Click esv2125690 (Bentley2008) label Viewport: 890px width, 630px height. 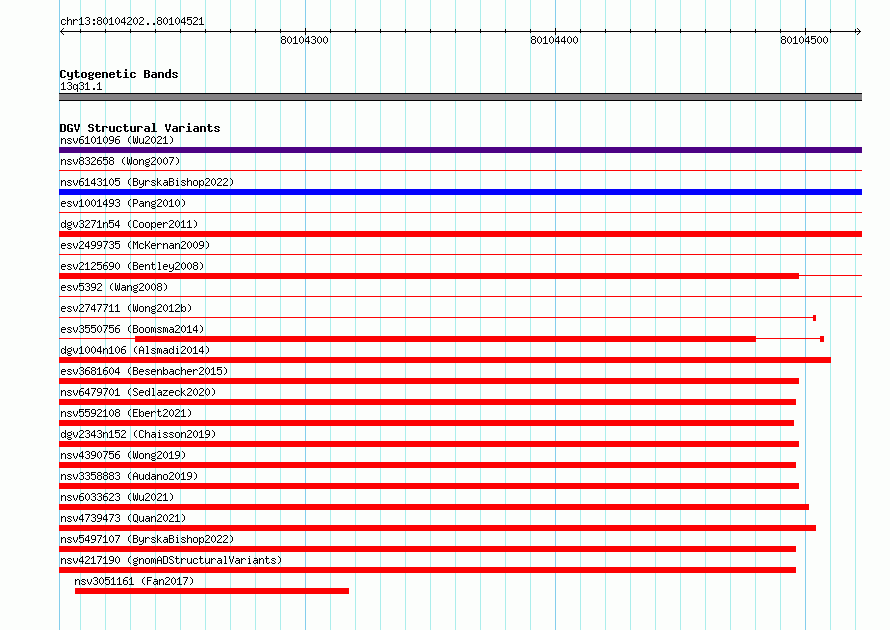point(132,266)
